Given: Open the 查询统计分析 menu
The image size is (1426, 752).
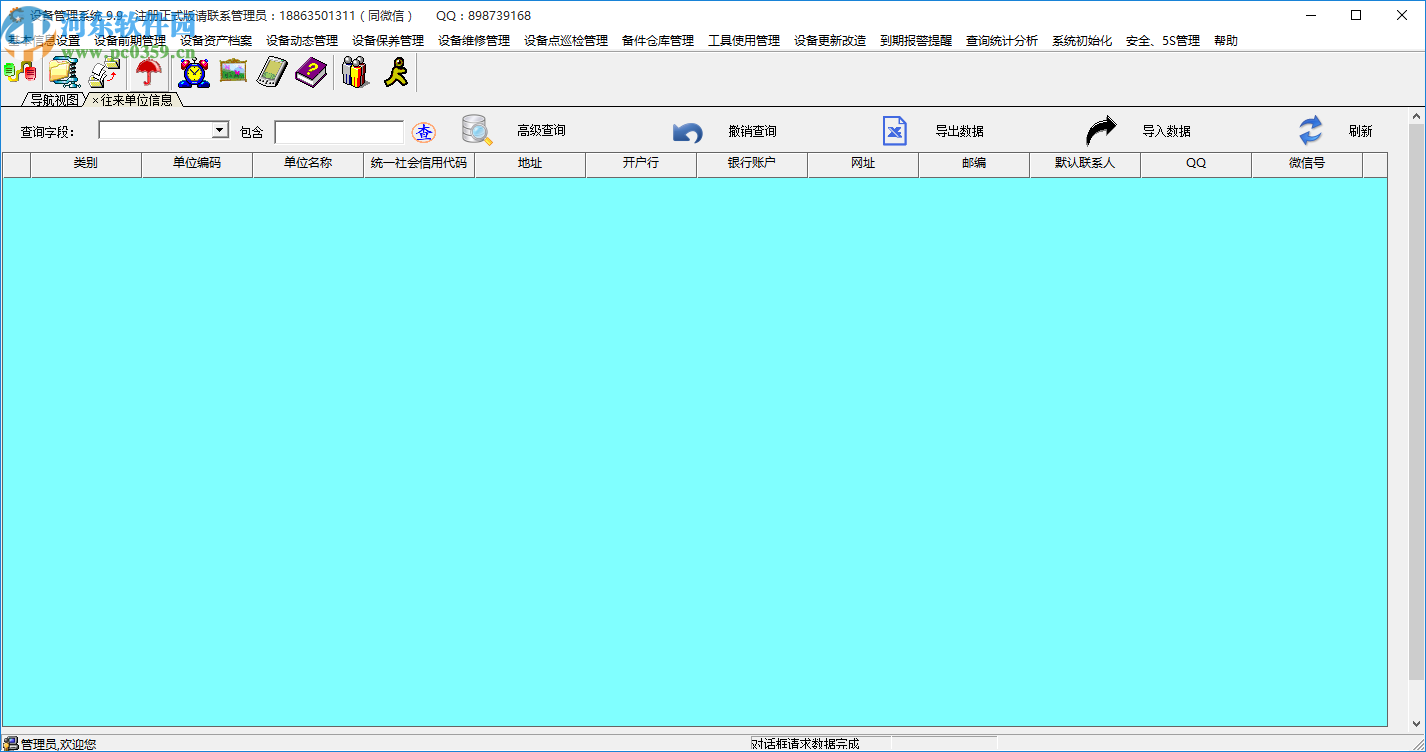Looking at the screenshot, I should pyautogui.click(x=1002, y=41).
